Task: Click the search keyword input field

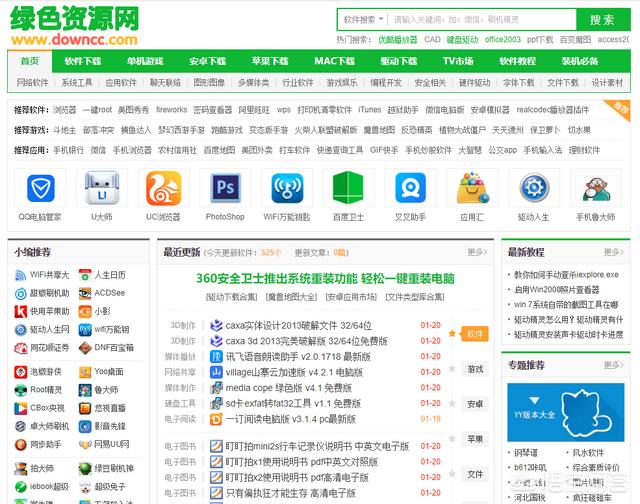Action: [x=482, y=20]
